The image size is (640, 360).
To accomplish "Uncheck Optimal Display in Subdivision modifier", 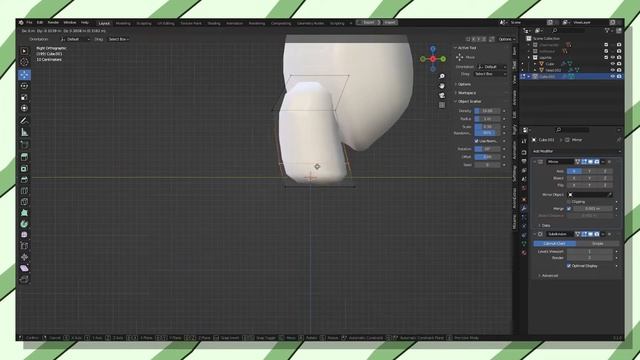I will coord(569,266).
